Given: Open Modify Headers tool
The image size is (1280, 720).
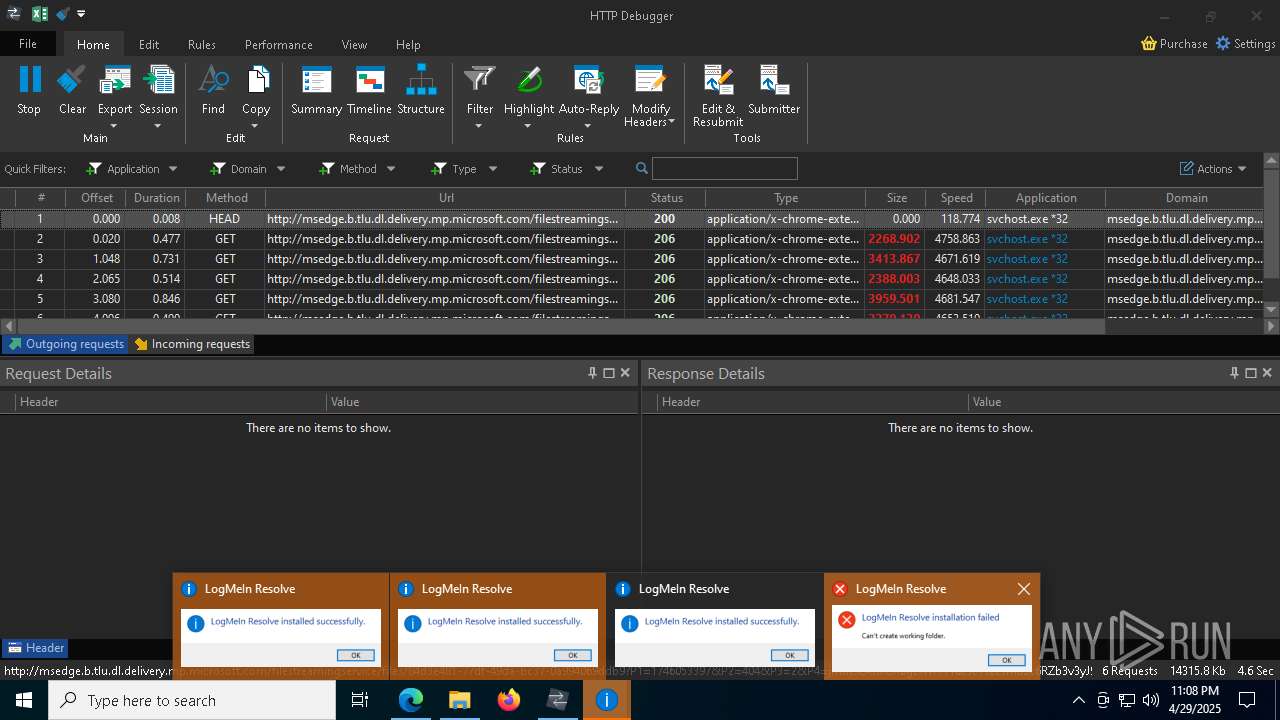Looking at the screenshot, I should (x=650, y=95).
